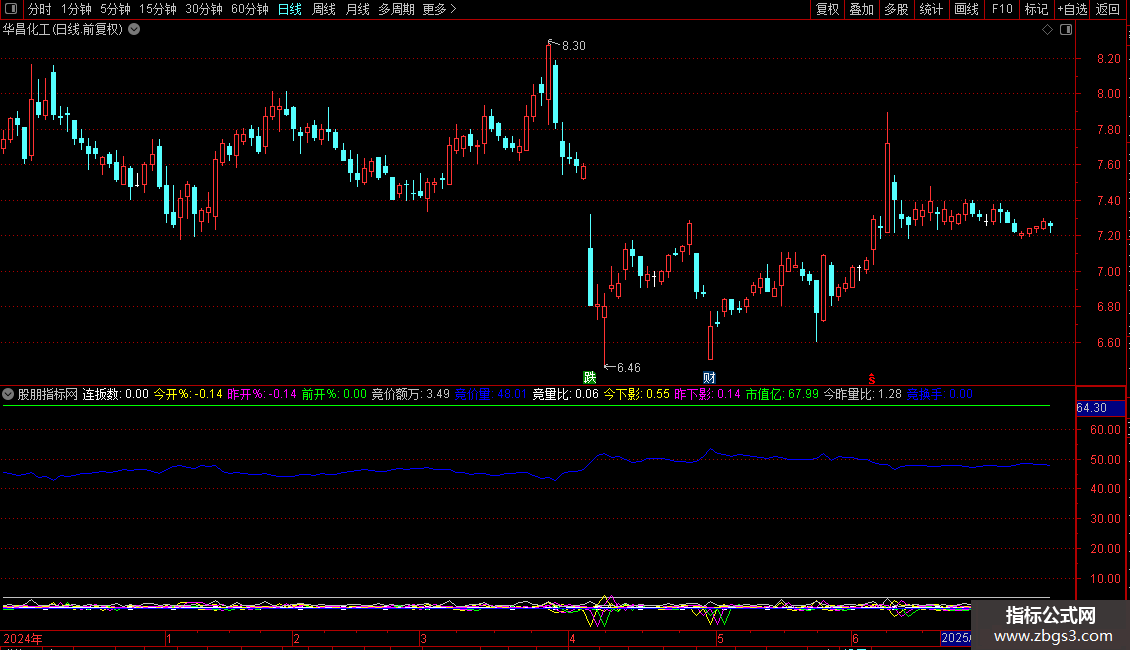Image resolution: width=1130 pixels, height=650 pixels.
Task: Add stock to 自选 watchlist
Action: tap(1072, 9)
